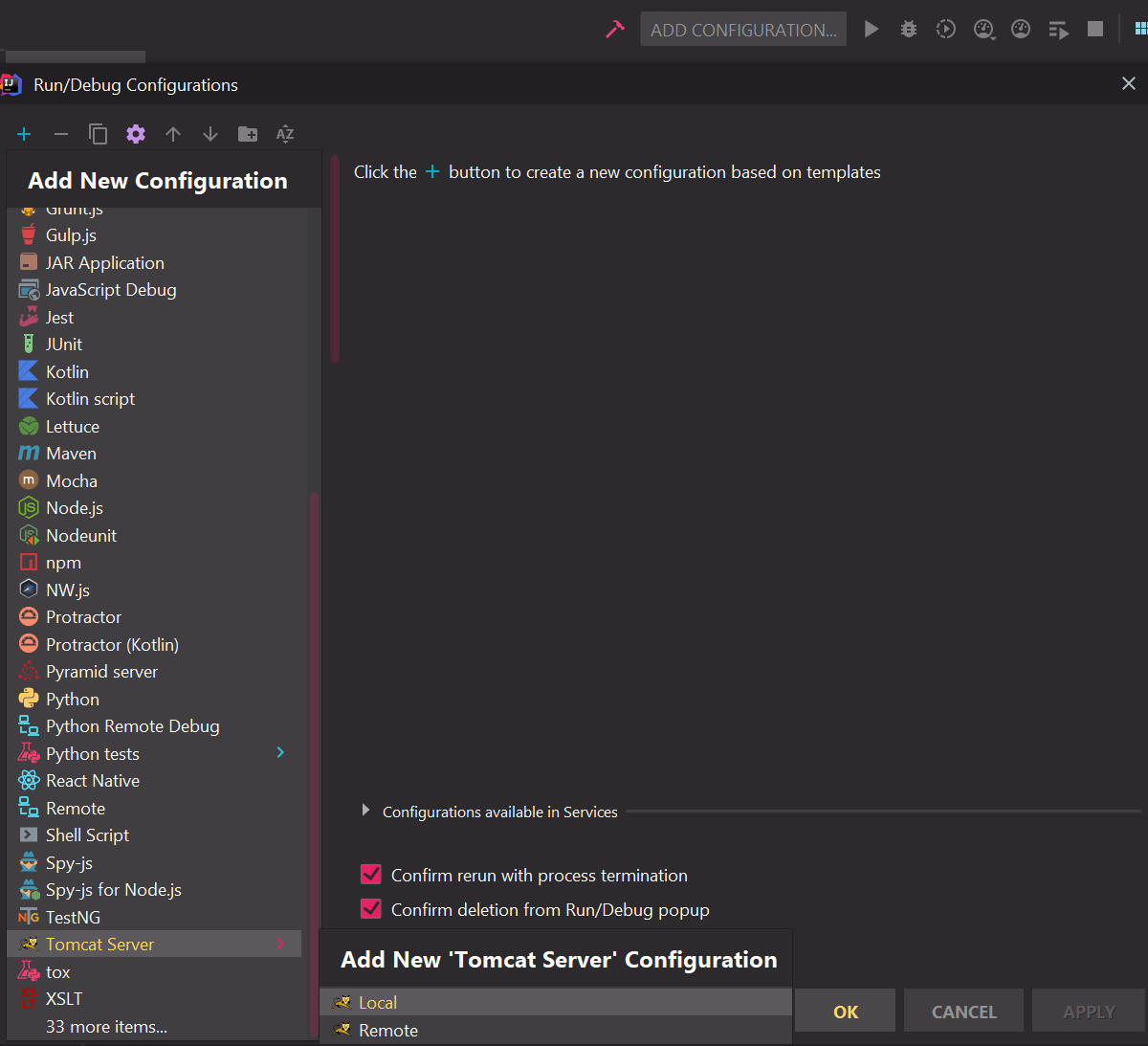This screenshot has height=1046, width=1148.
Task: Click the Copy configuration icon
Action: click(99, 134)
